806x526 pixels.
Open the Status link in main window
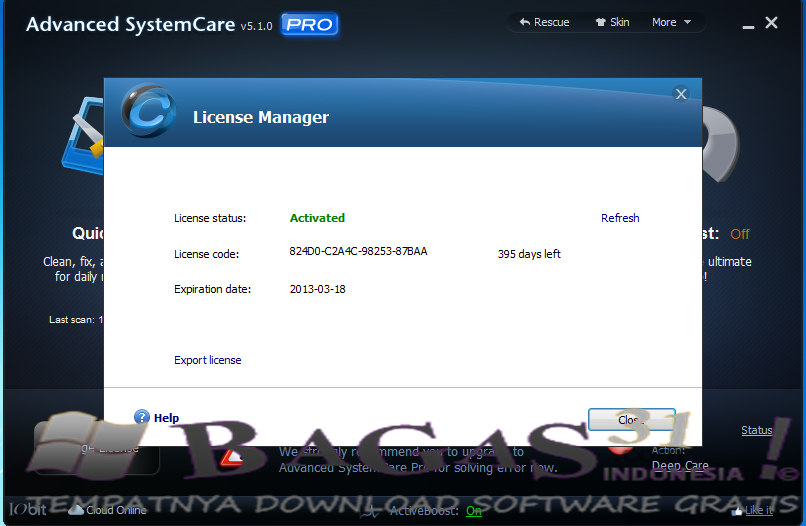pyautogui.click(x=756, y=430)
